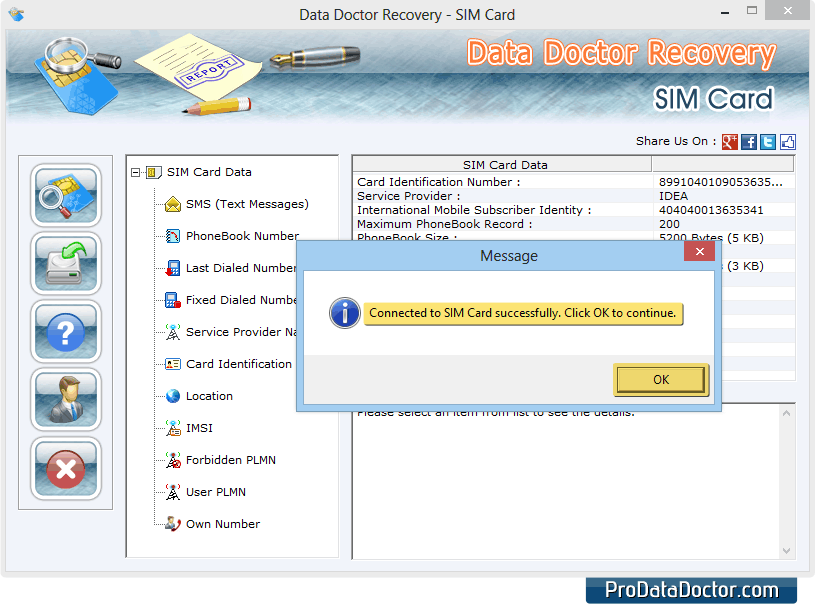Click the User PLMN tower icon

pos(173,492)
